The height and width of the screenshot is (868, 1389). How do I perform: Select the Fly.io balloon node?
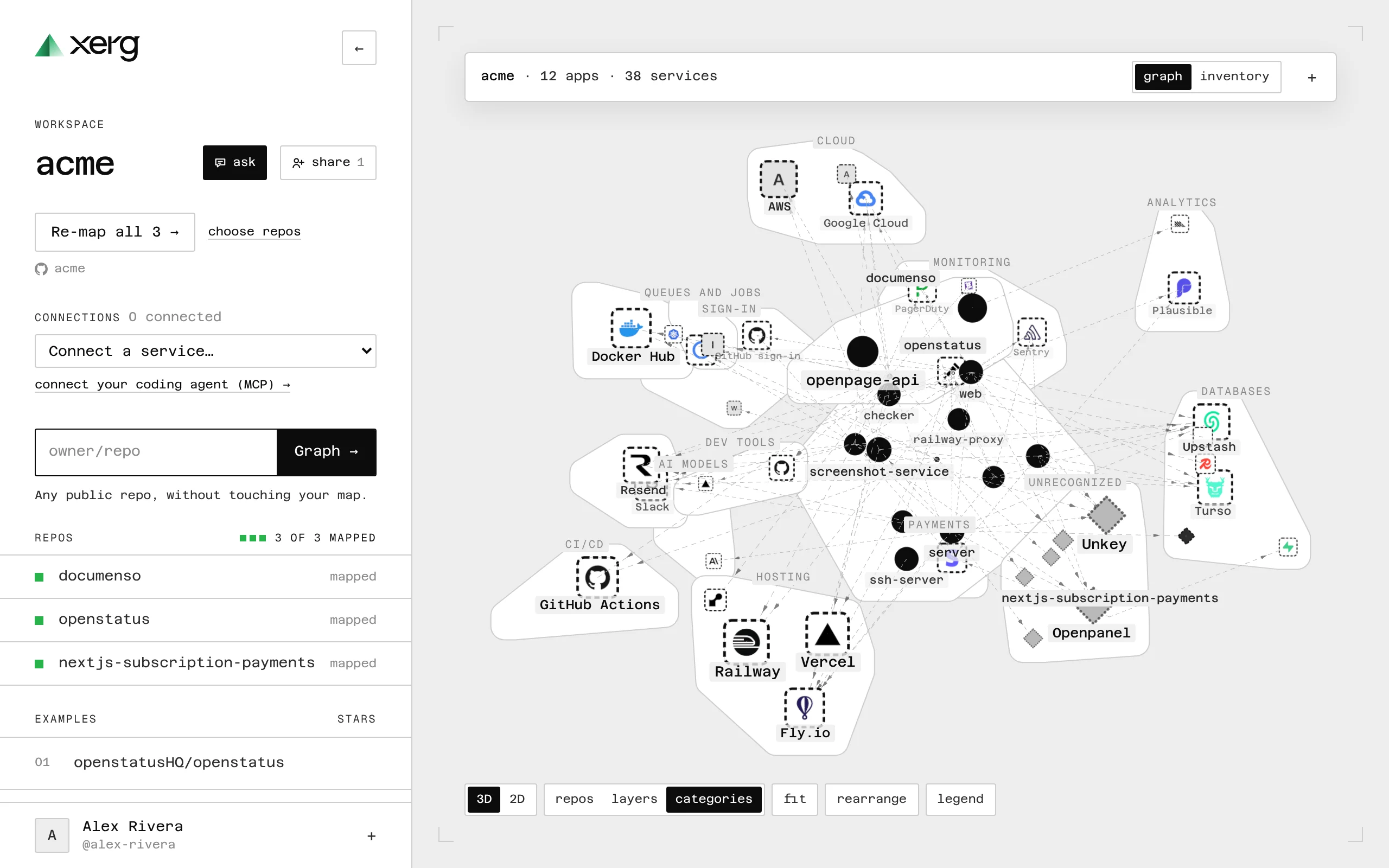[805, 707]
